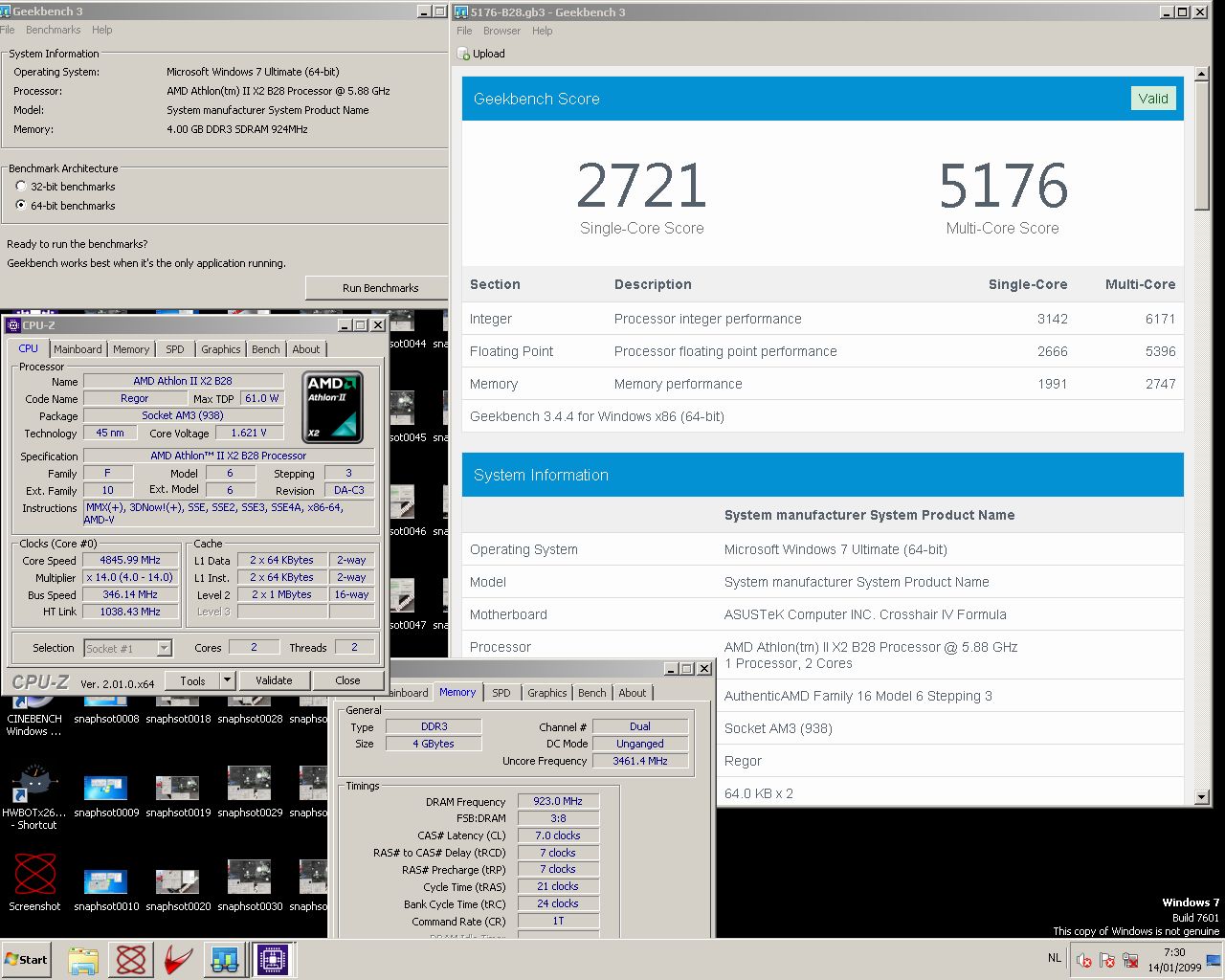This screenshot has width=1225, height=980.
Task: Open the Screenshot desktop icon
Action: (34, 882)
